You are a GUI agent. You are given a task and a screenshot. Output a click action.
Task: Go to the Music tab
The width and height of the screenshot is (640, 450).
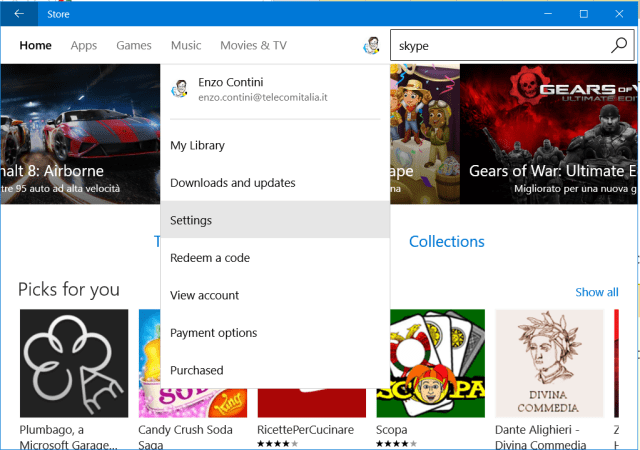click(x=186, y=45)
